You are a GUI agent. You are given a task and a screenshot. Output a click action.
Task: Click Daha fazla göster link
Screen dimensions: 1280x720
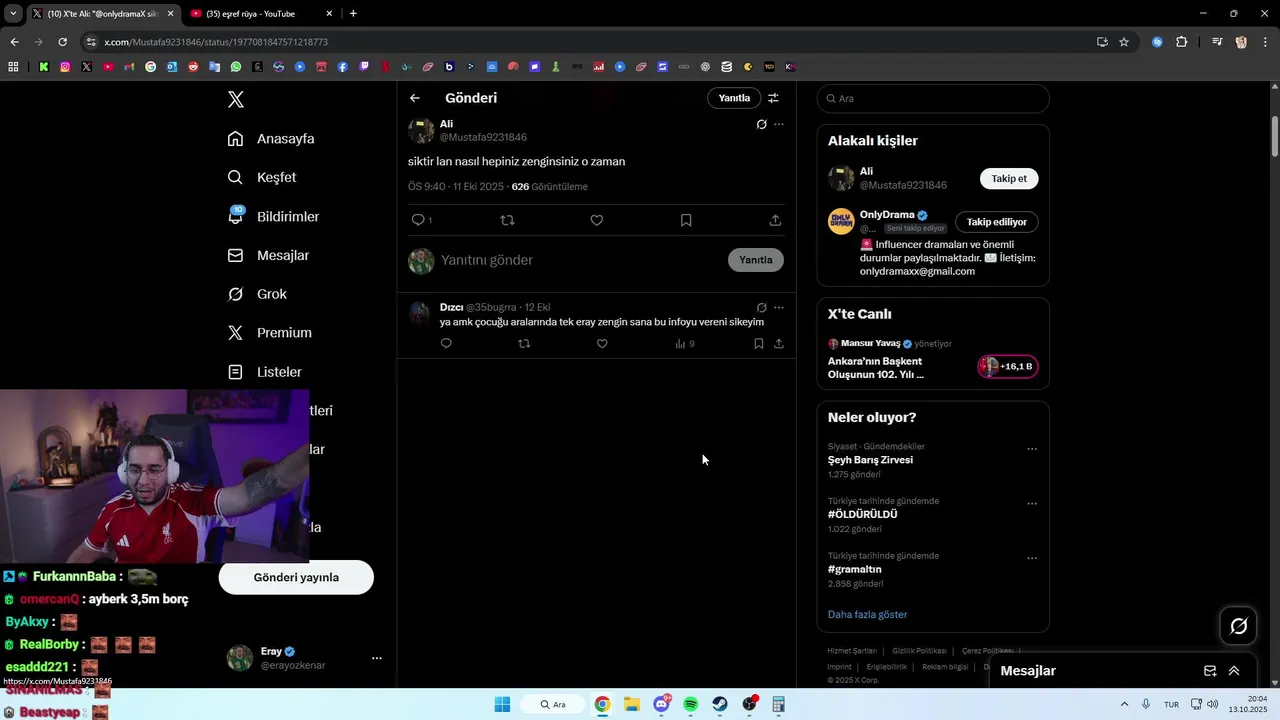coord(867,615)
